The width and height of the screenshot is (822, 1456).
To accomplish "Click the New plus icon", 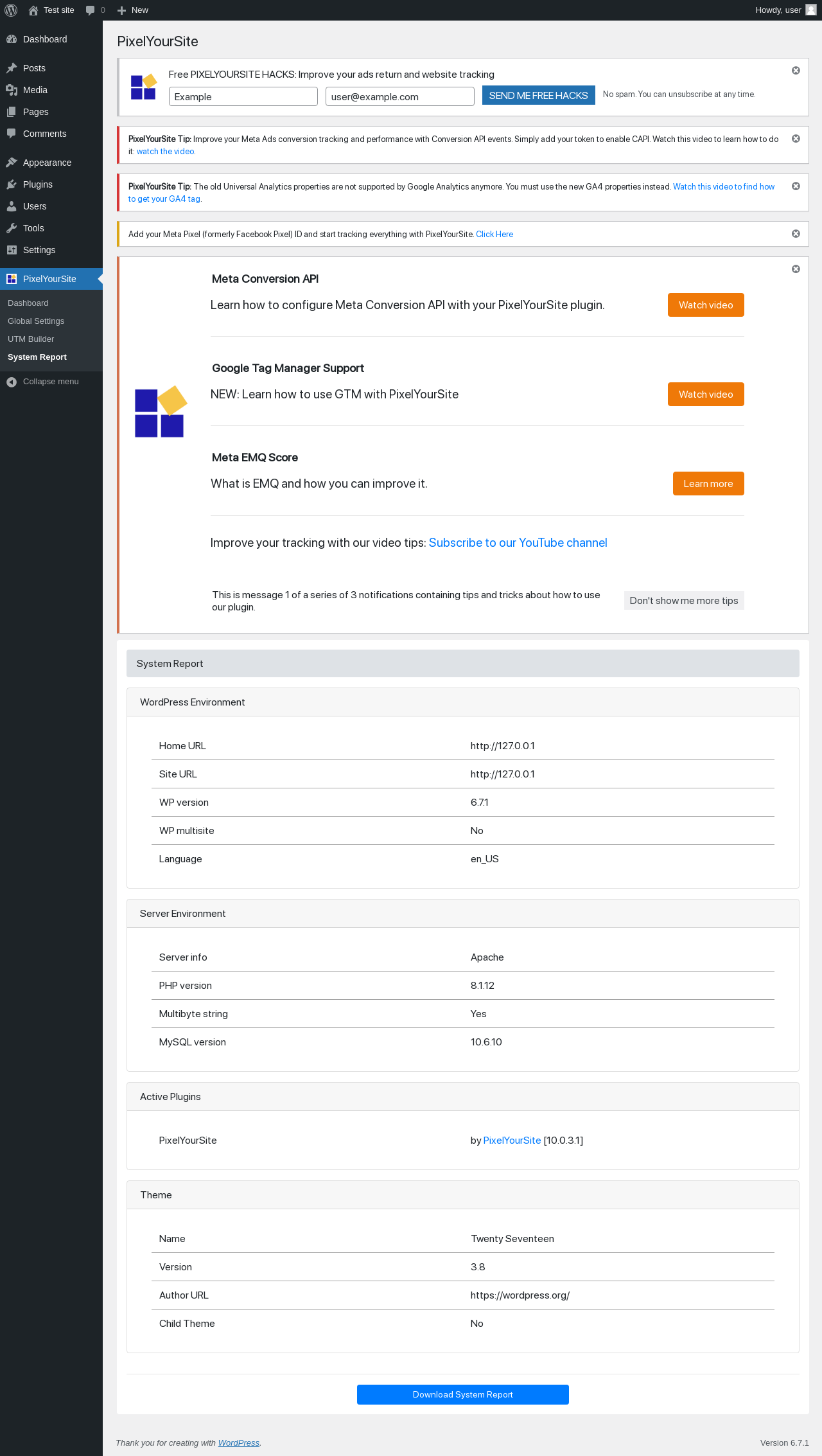I will coord(121,10).
